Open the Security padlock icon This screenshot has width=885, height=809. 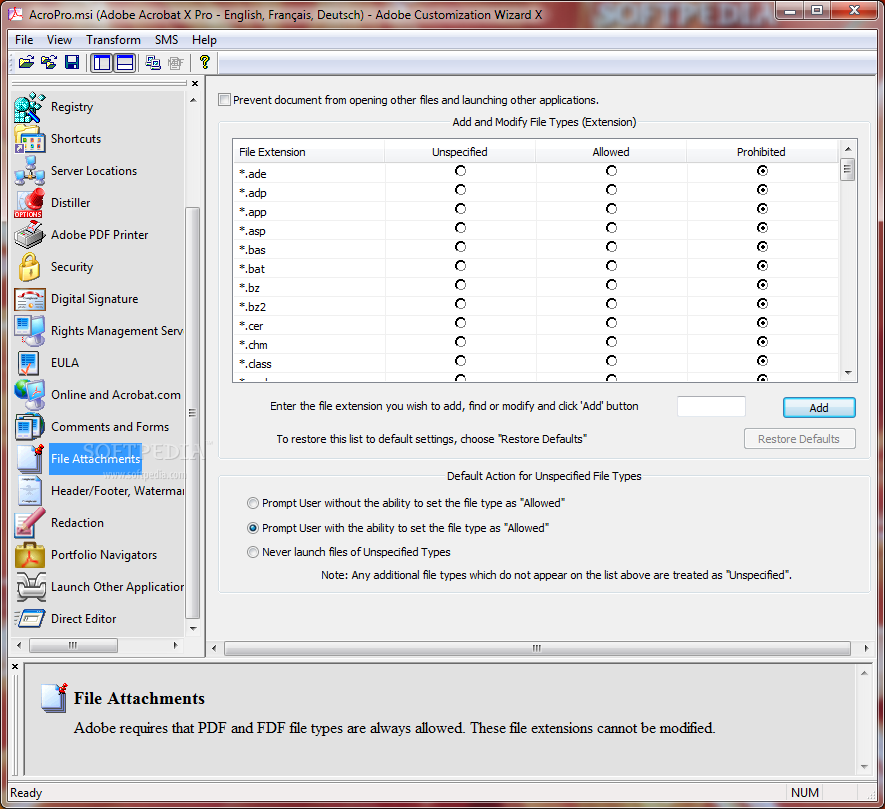point(29,266)
